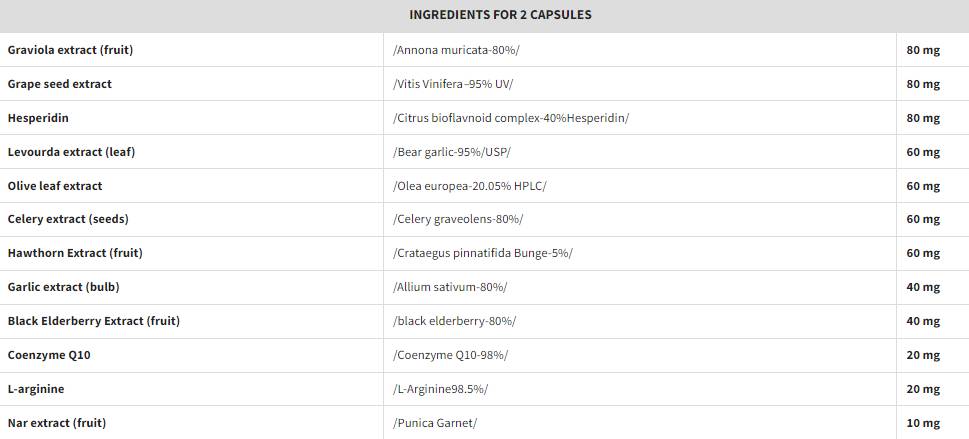Select the Hesperidin ingredient label

38,118
